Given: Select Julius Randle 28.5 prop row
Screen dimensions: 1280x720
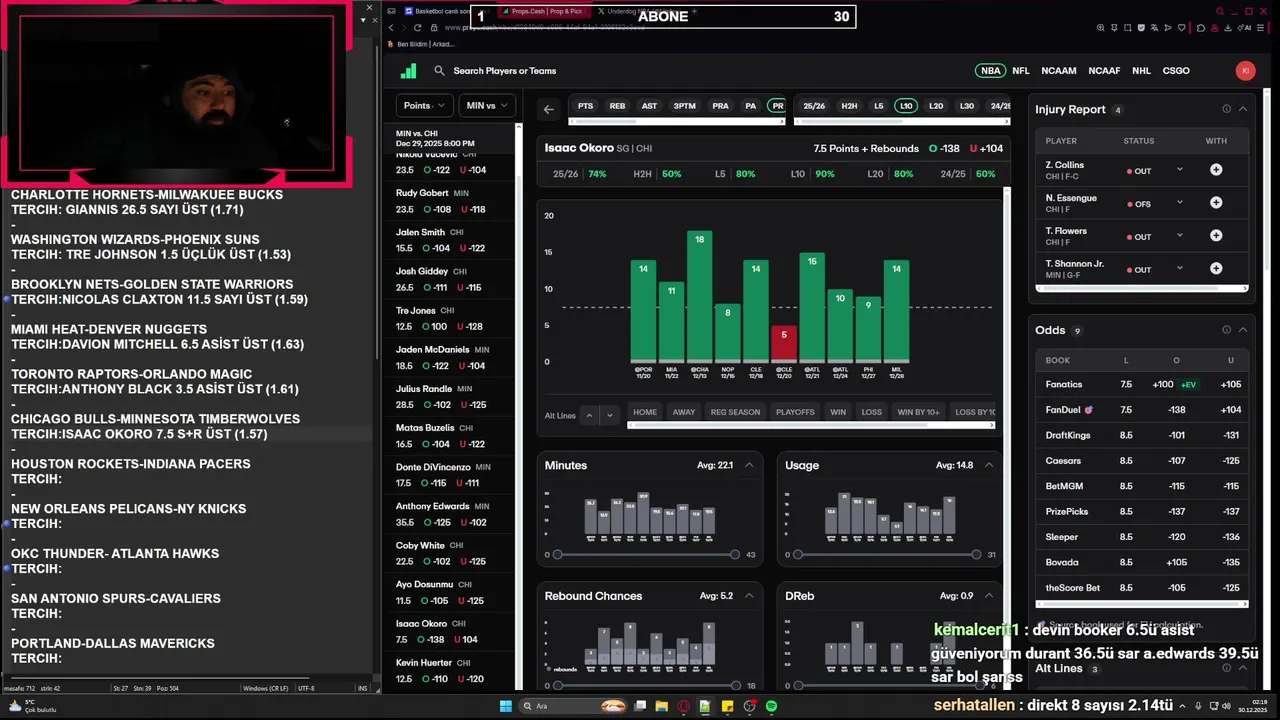Looking at the screenshot, I should 449,397.
